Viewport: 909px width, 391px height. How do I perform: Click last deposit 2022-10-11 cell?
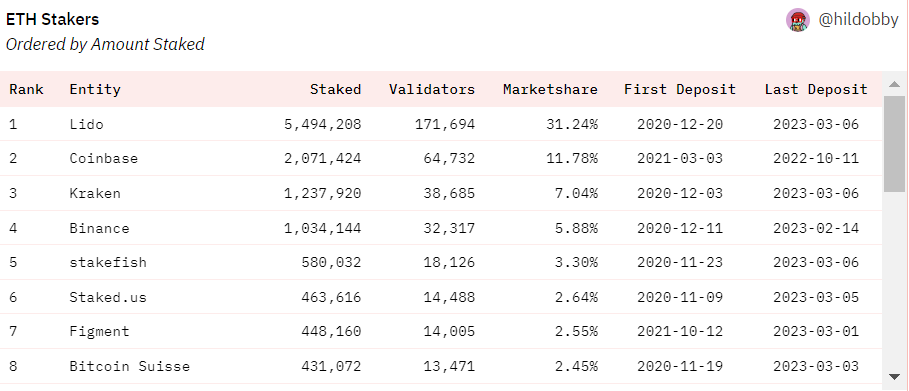point(816,158)
